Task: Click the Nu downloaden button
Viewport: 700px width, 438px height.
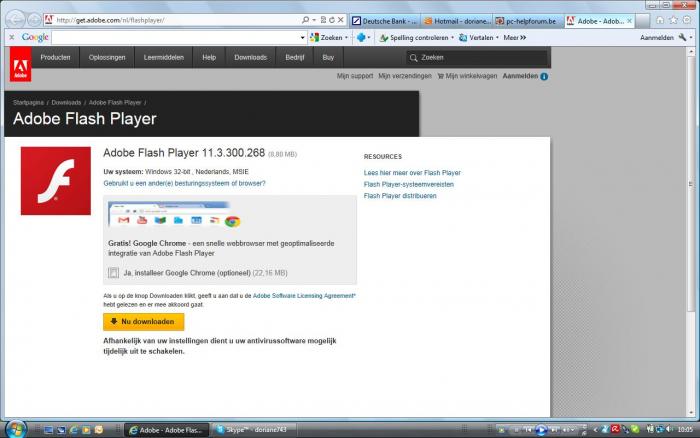Action: (x=143, y=321)
